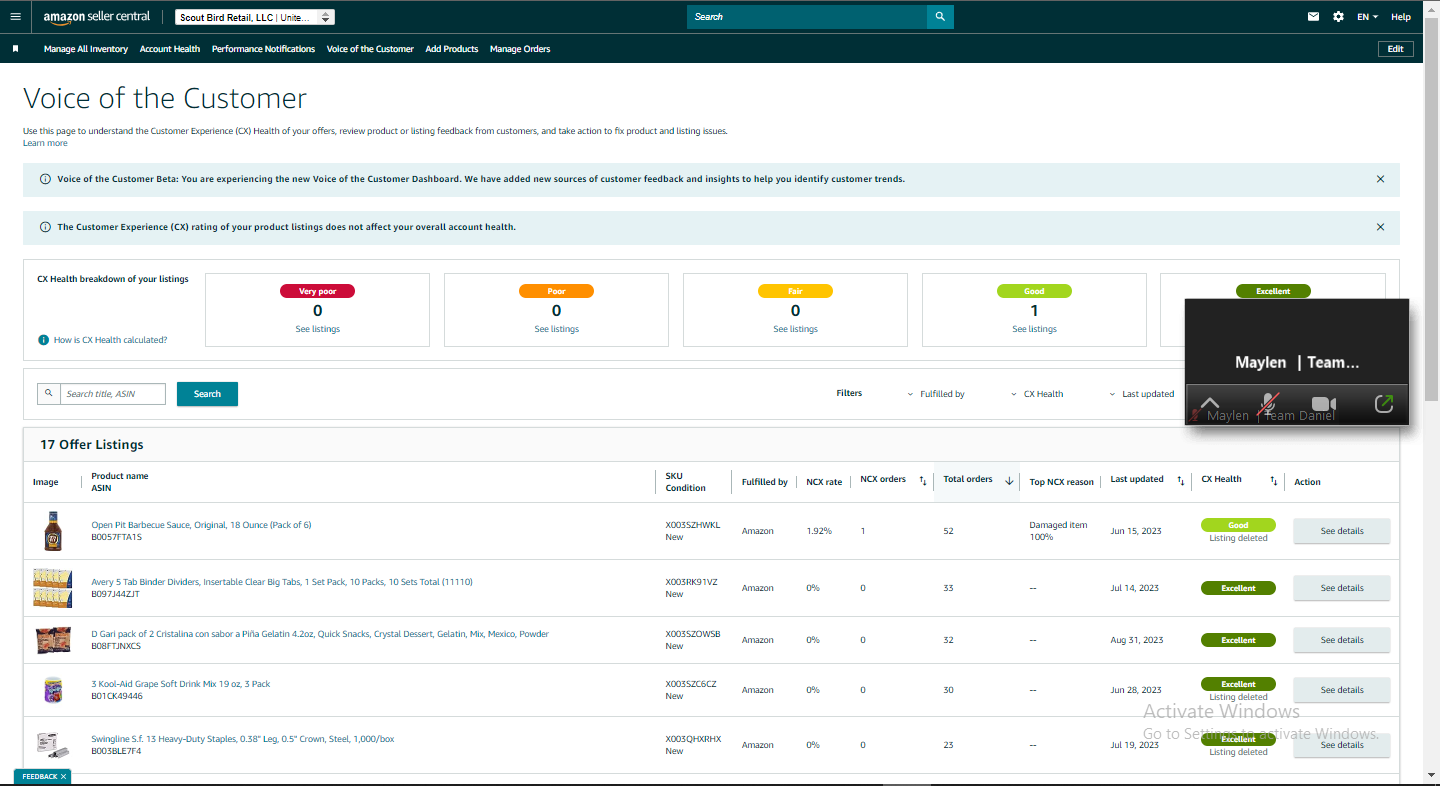The height and width of the screenshot is (786, 1440).
Task: Click the info icon in the CX rating banner
Action: (x=45, y=227)
